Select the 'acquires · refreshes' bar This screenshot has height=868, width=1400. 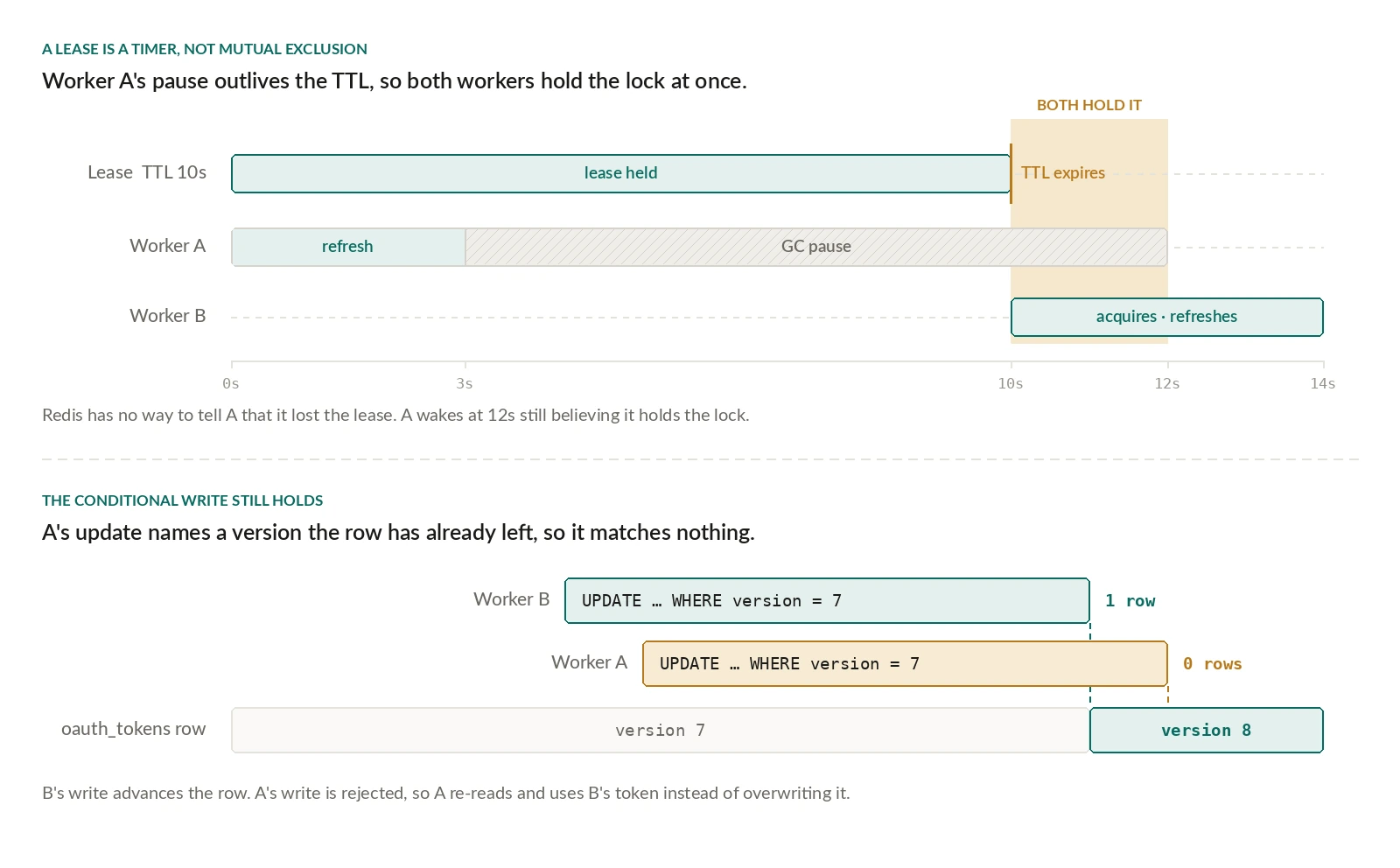tap(1166, 317)
